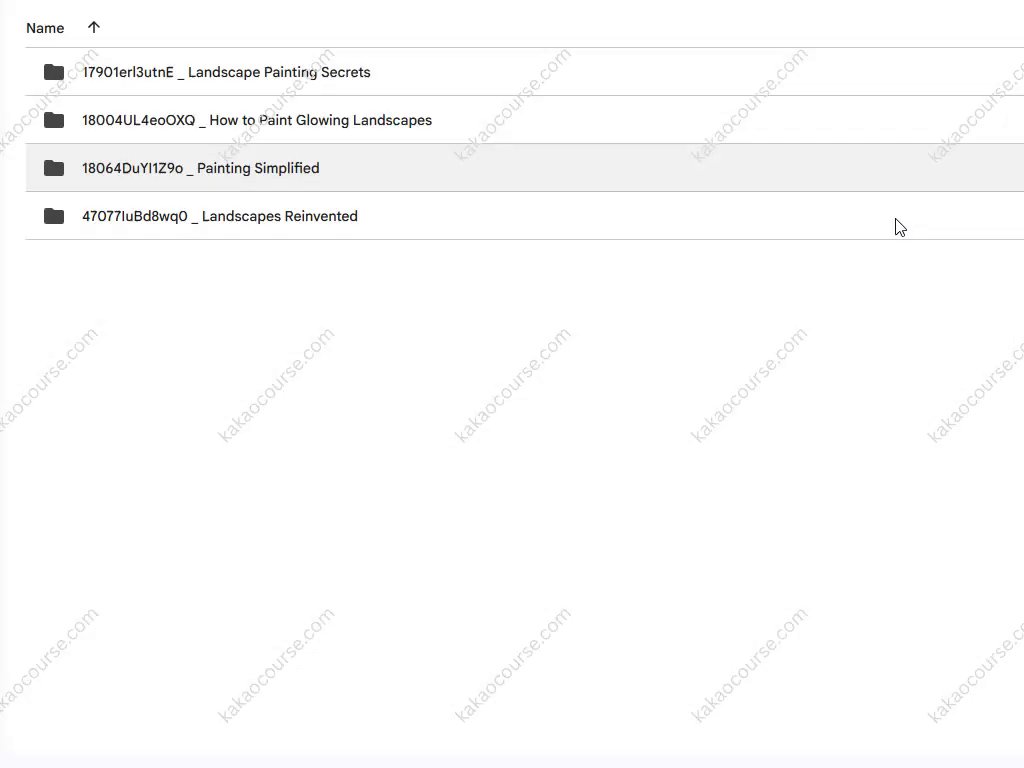Click the Name column header
Screen dimensions: 1024x768
click(45, 28)
